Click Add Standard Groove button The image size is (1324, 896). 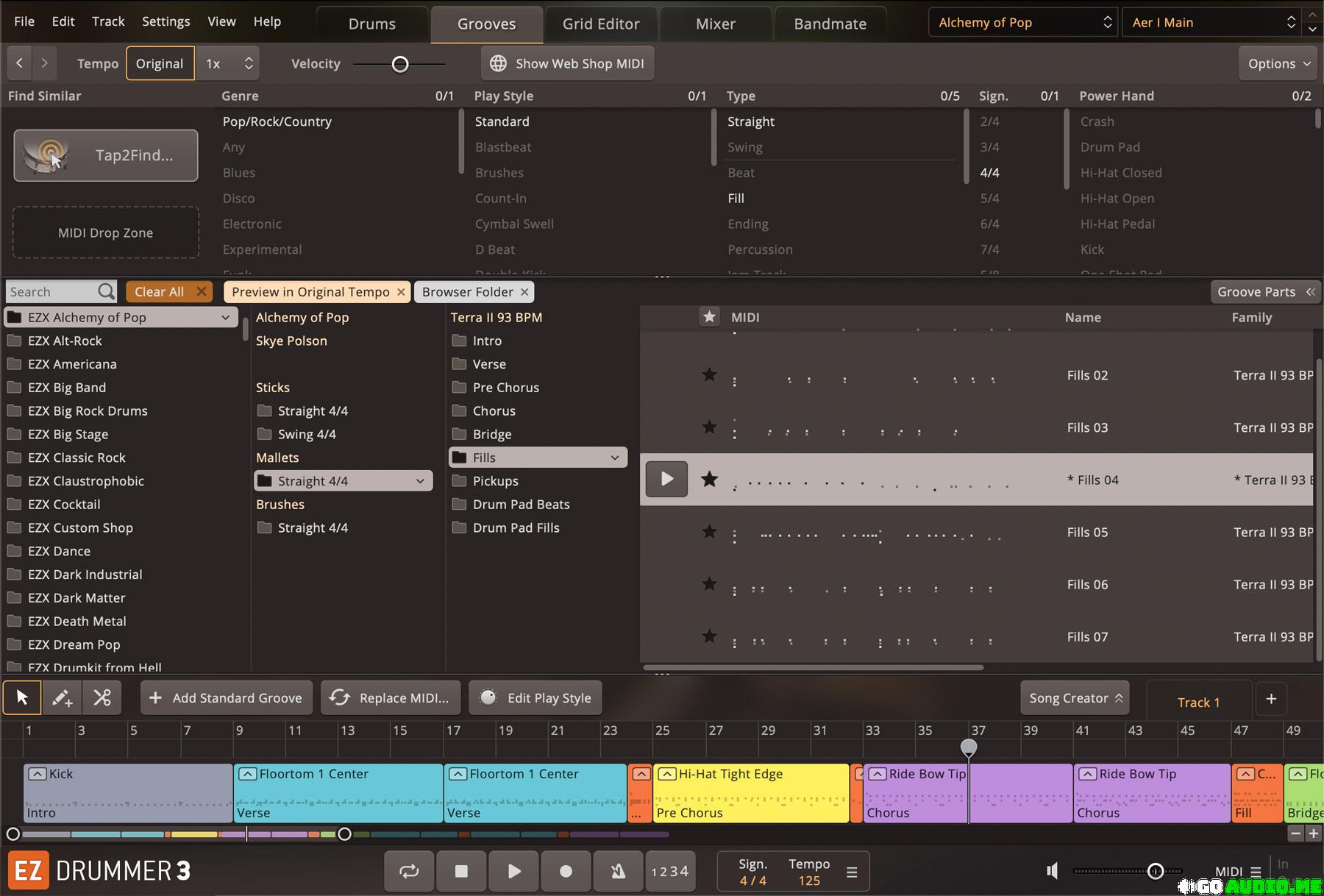pyautogui.click(x=227, y=698)
